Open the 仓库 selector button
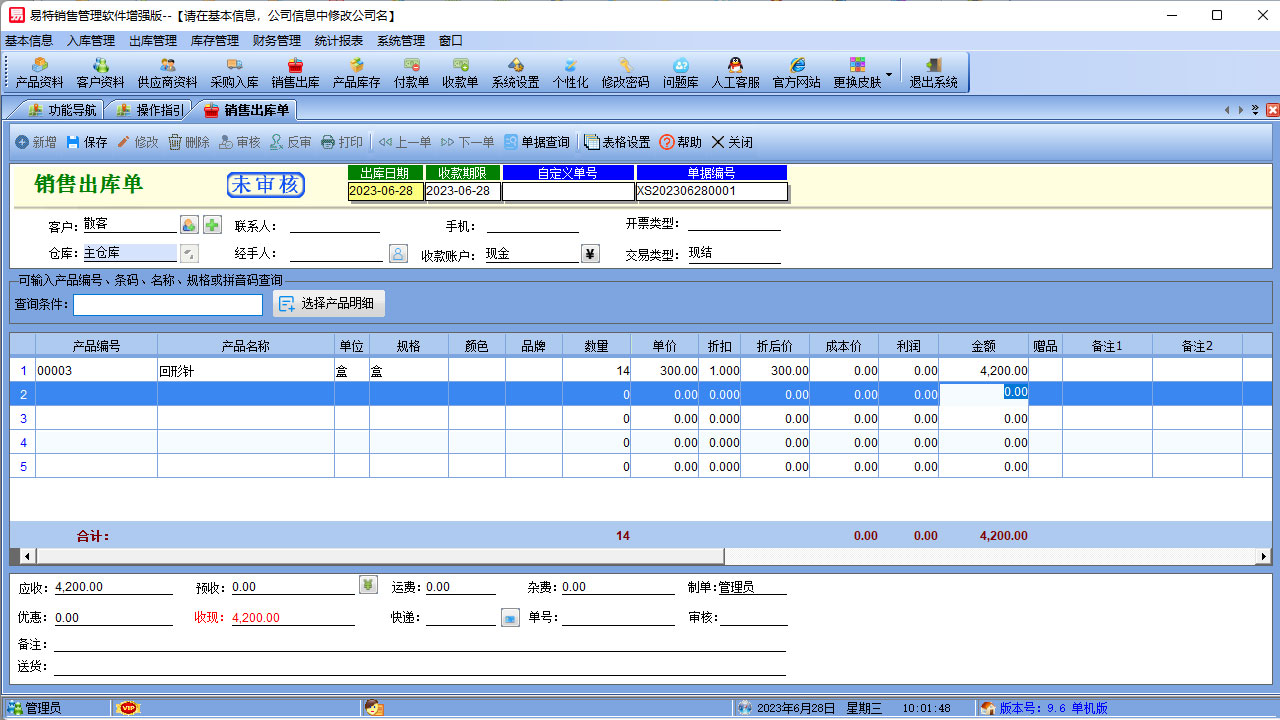Image resolution: width=1280 pixels, height=720 pixels. [x=189, y=254]
